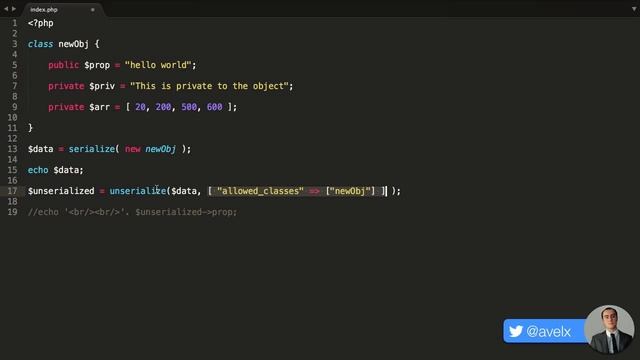640x360 pixels.
Task: Click the "$prop" variable
Action: pyautogui.click(x=97, y=65)
